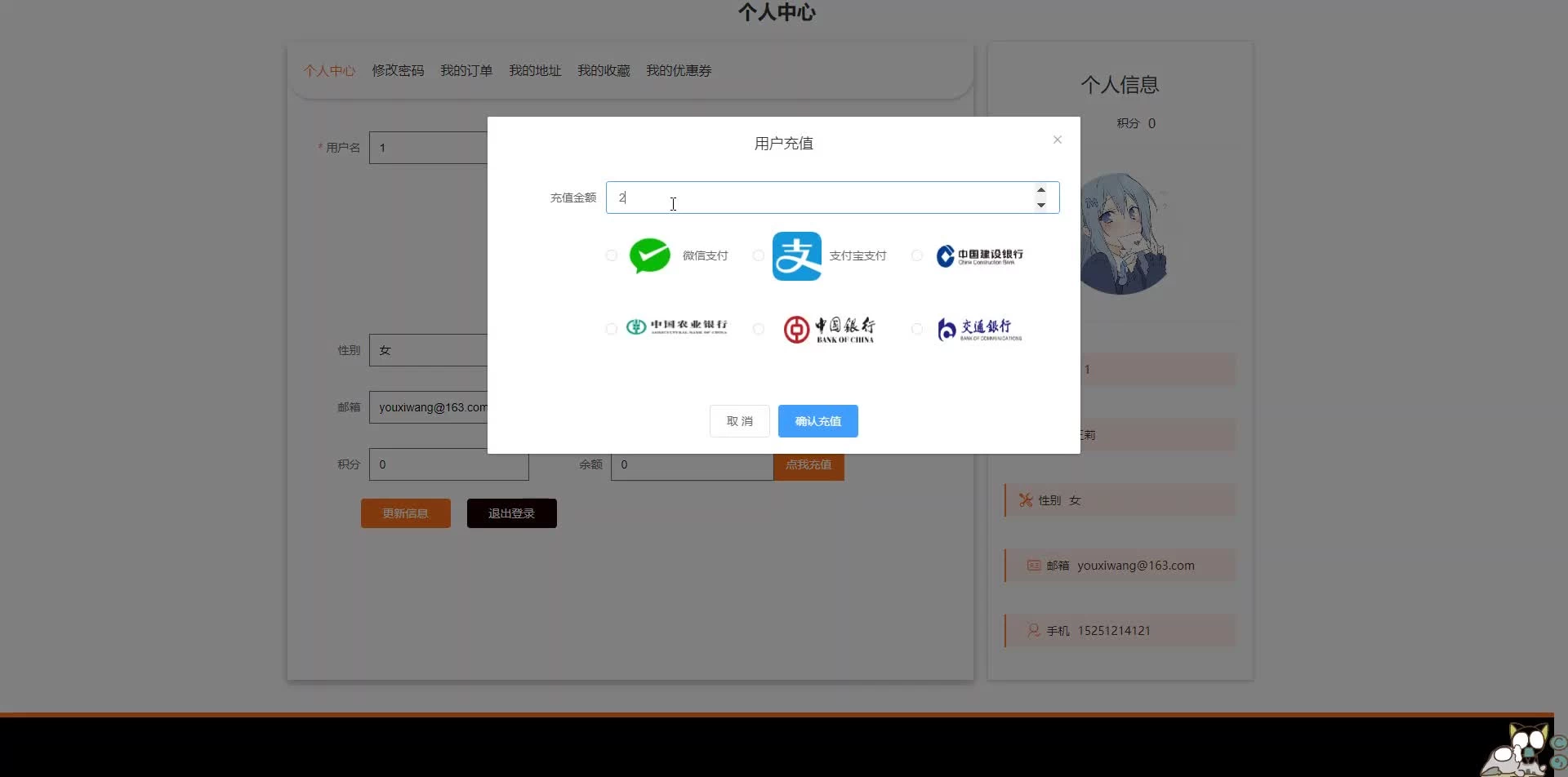The height and width of the screenshot is (777, 1568).
Task: Click the 点我充值 button behind dialog
Action: 808,464
